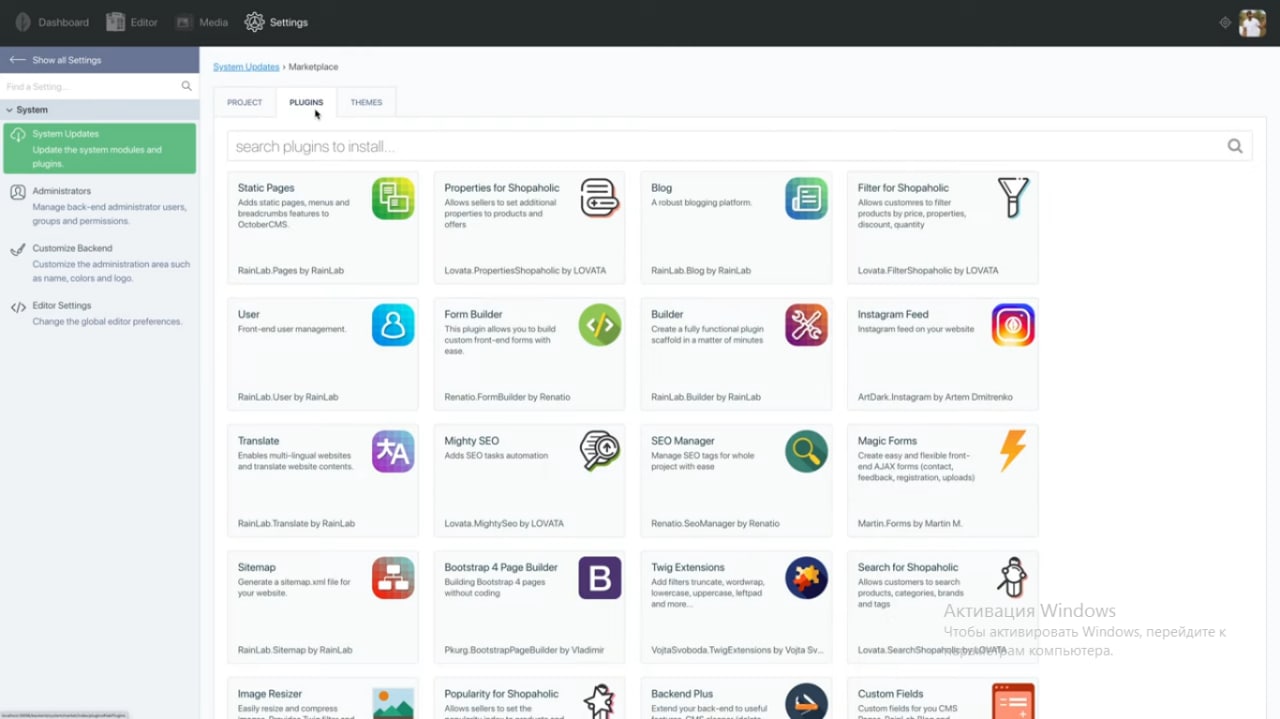Click Pkurg.BootstrapPageBuilder by Vladimir text
Image resolution: width=1280 pixels, height=719 pixels.
524,650
